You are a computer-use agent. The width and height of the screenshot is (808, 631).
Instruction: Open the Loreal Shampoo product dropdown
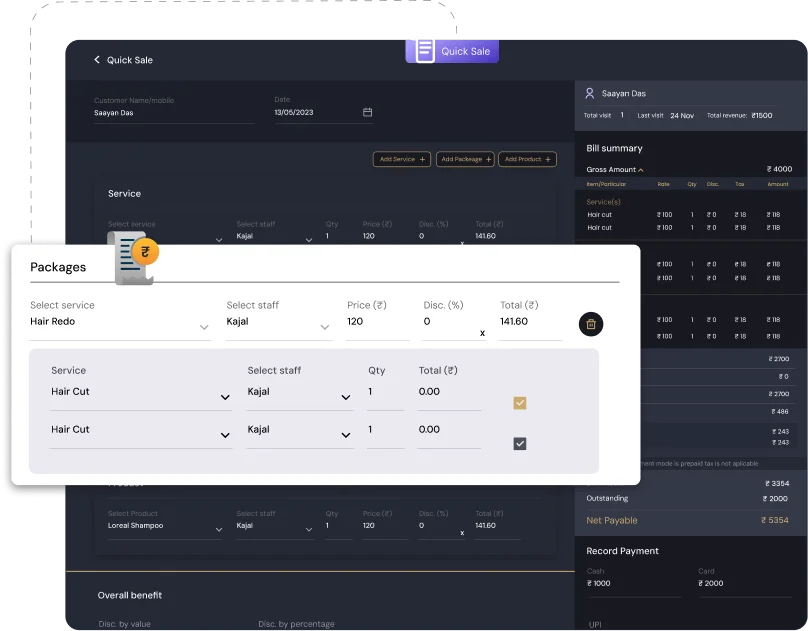[x=218, y=530]
